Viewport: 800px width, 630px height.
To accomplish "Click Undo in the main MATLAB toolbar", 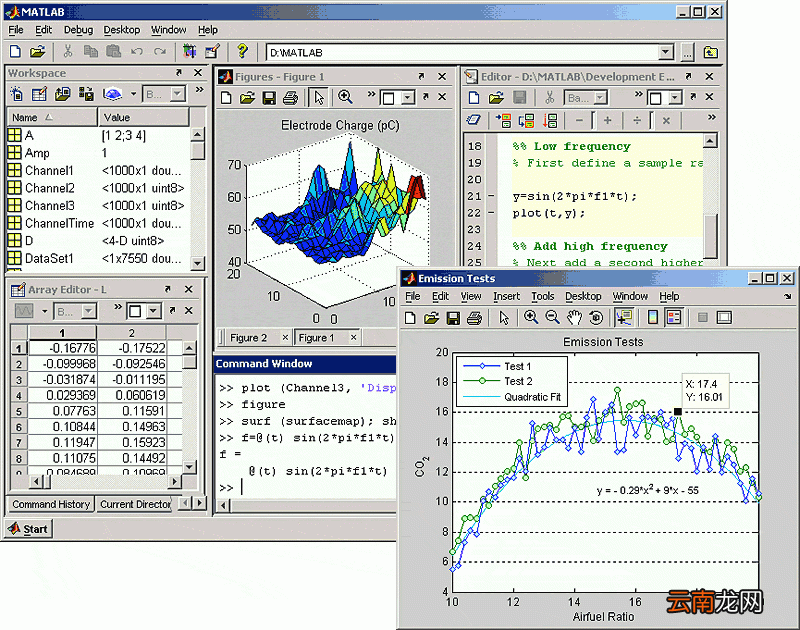I will 136,51.
